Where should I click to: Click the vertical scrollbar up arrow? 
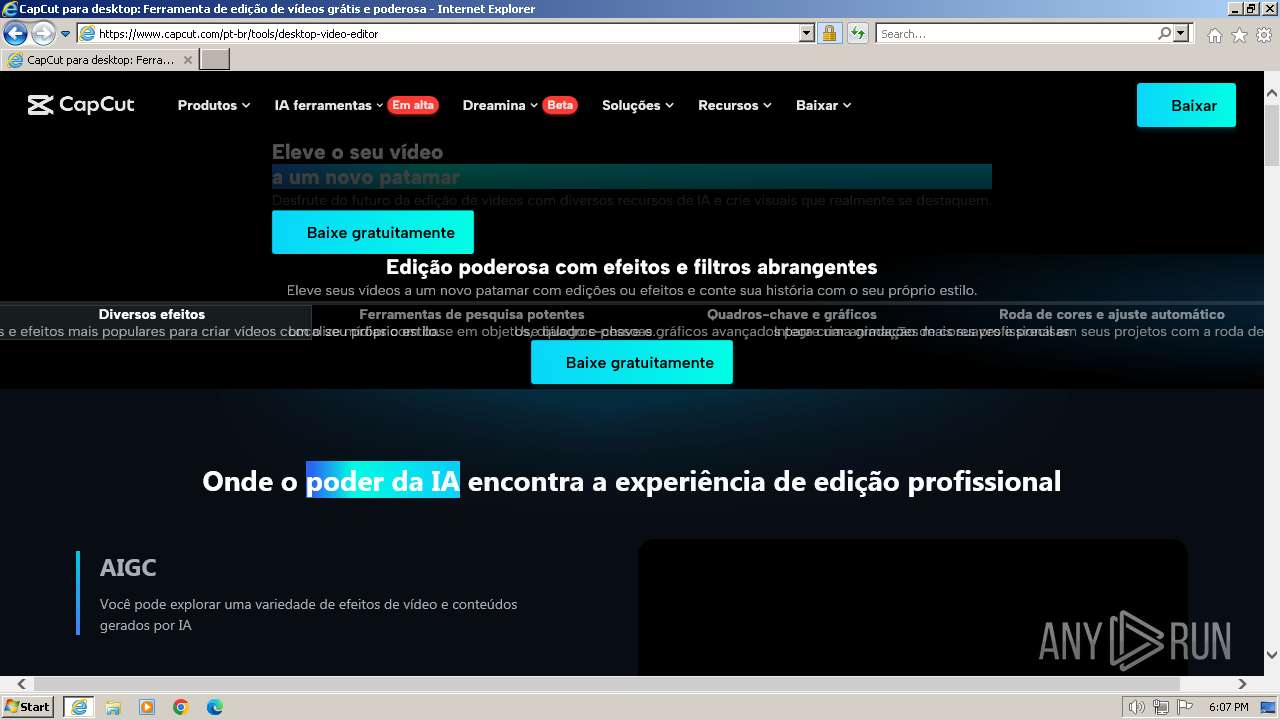(1272, 93)
